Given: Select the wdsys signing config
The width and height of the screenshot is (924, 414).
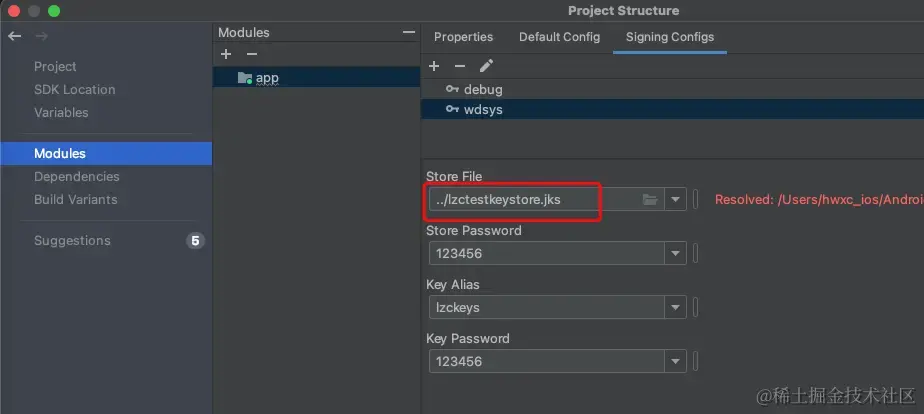Looking at the screenshot, I should [672, 109].
